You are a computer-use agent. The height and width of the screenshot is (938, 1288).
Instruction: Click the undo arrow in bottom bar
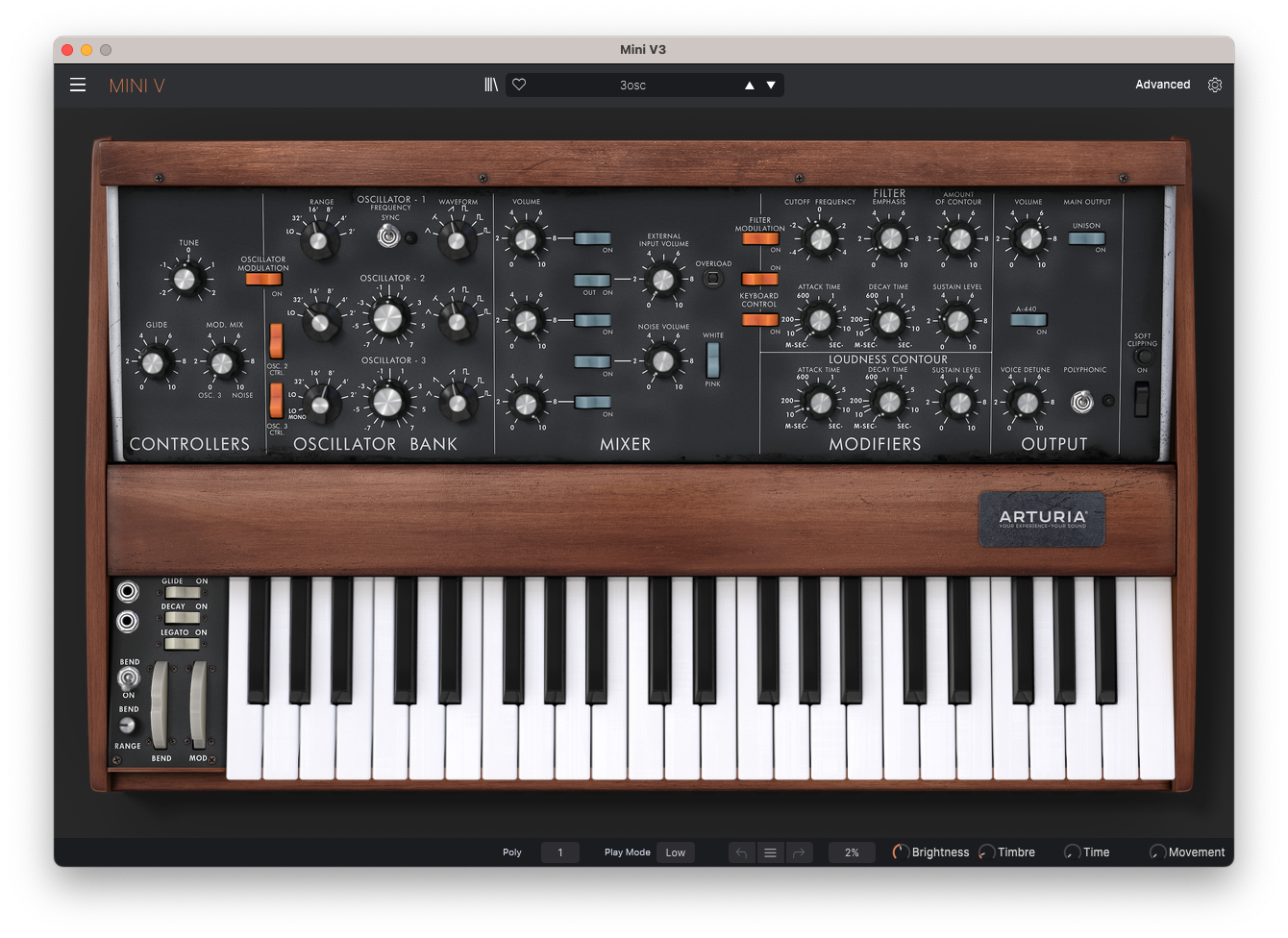(x=741, y=852)
